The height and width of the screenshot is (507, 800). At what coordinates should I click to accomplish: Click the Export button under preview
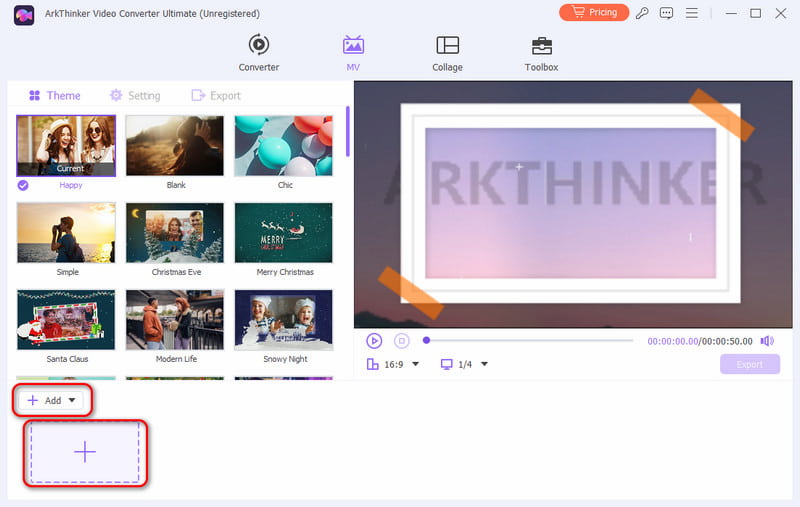coord(749,364)
